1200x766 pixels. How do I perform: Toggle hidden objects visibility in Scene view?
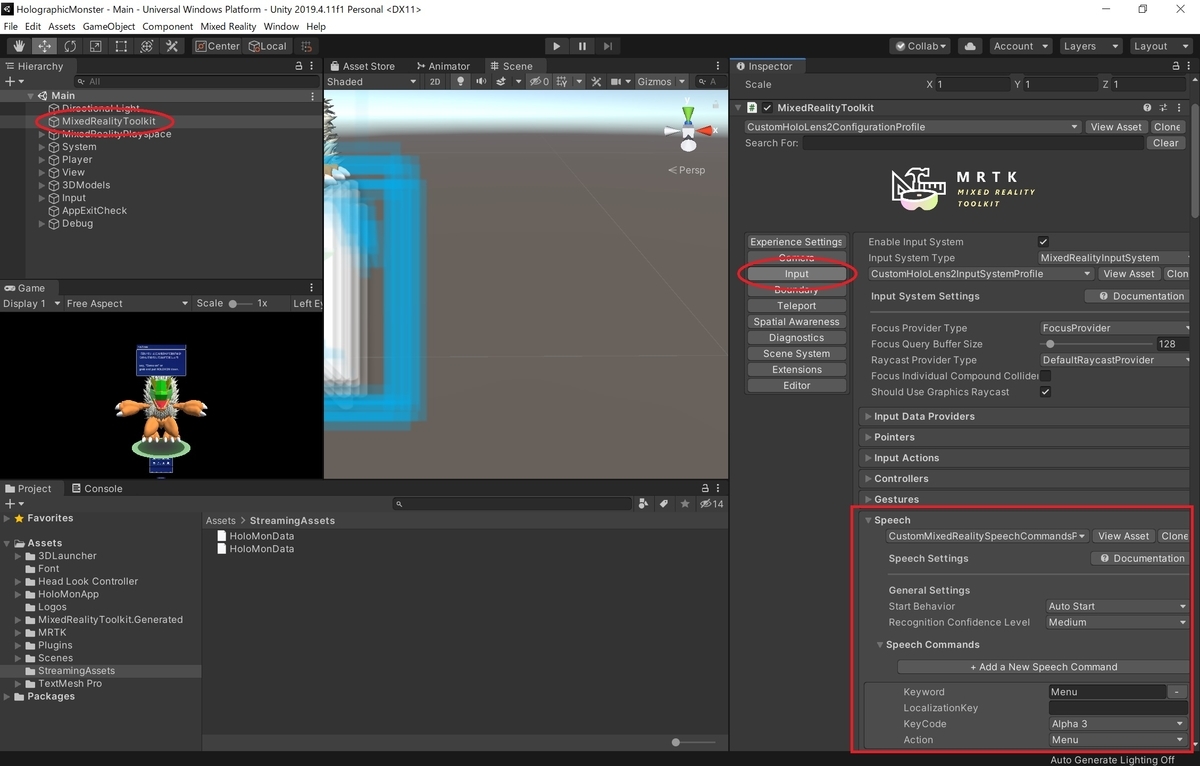pos(538,82)
